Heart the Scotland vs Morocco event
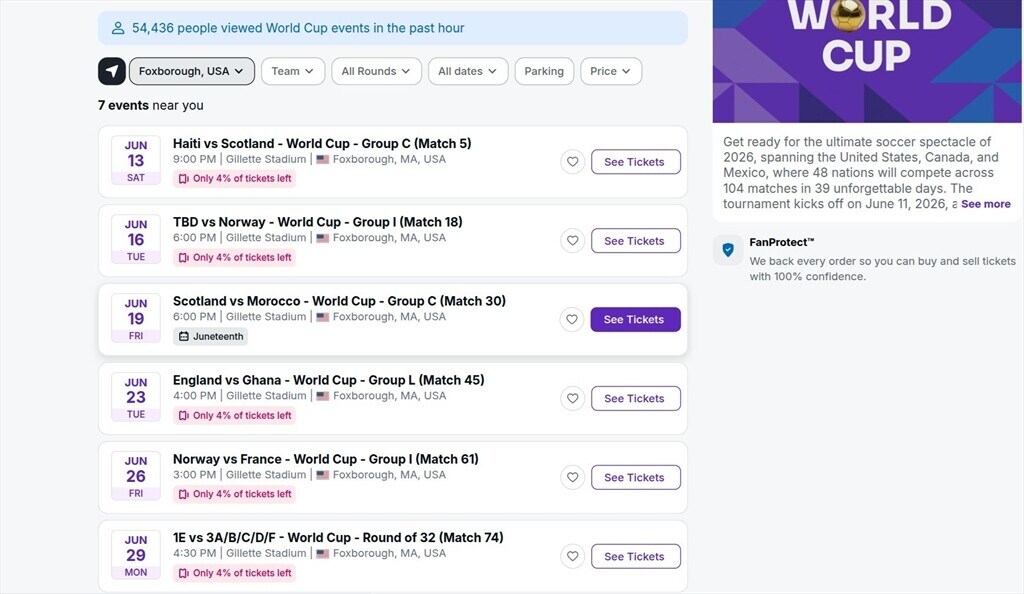Image resolution: width=1024 pixels, height=594 pixels. 572,320
